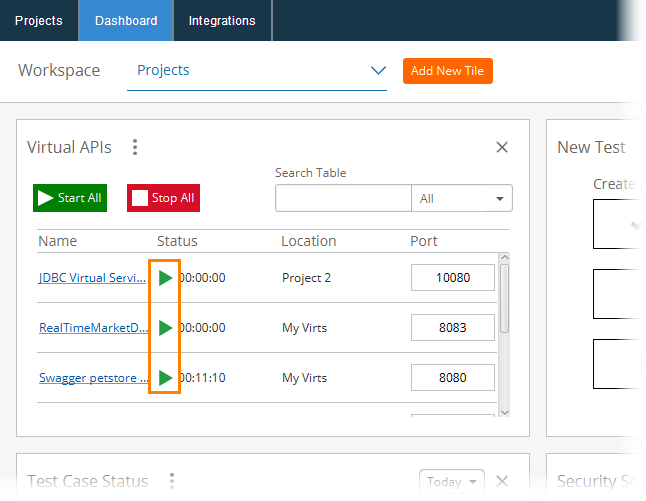Open RealTimeMarketD... link
The width and height of the screenshot is (646, 501).
click(x=94, y=328)
